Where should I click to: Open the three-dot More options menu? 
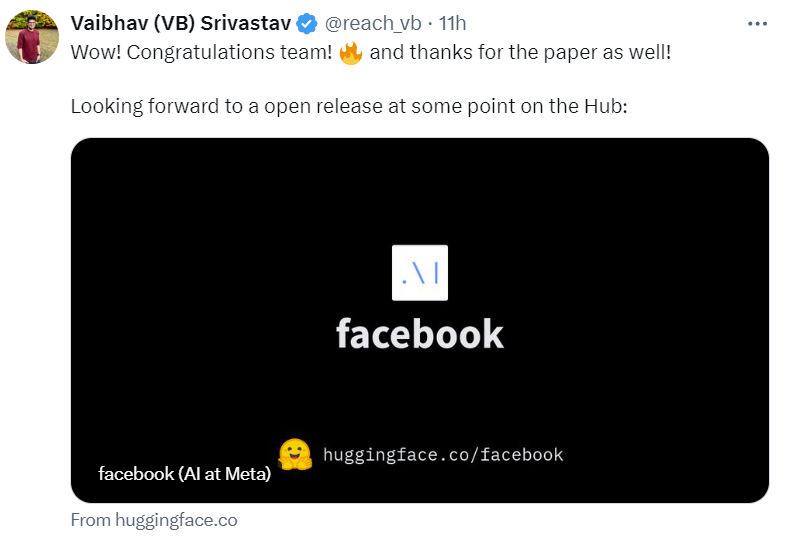tap(757, 23)
